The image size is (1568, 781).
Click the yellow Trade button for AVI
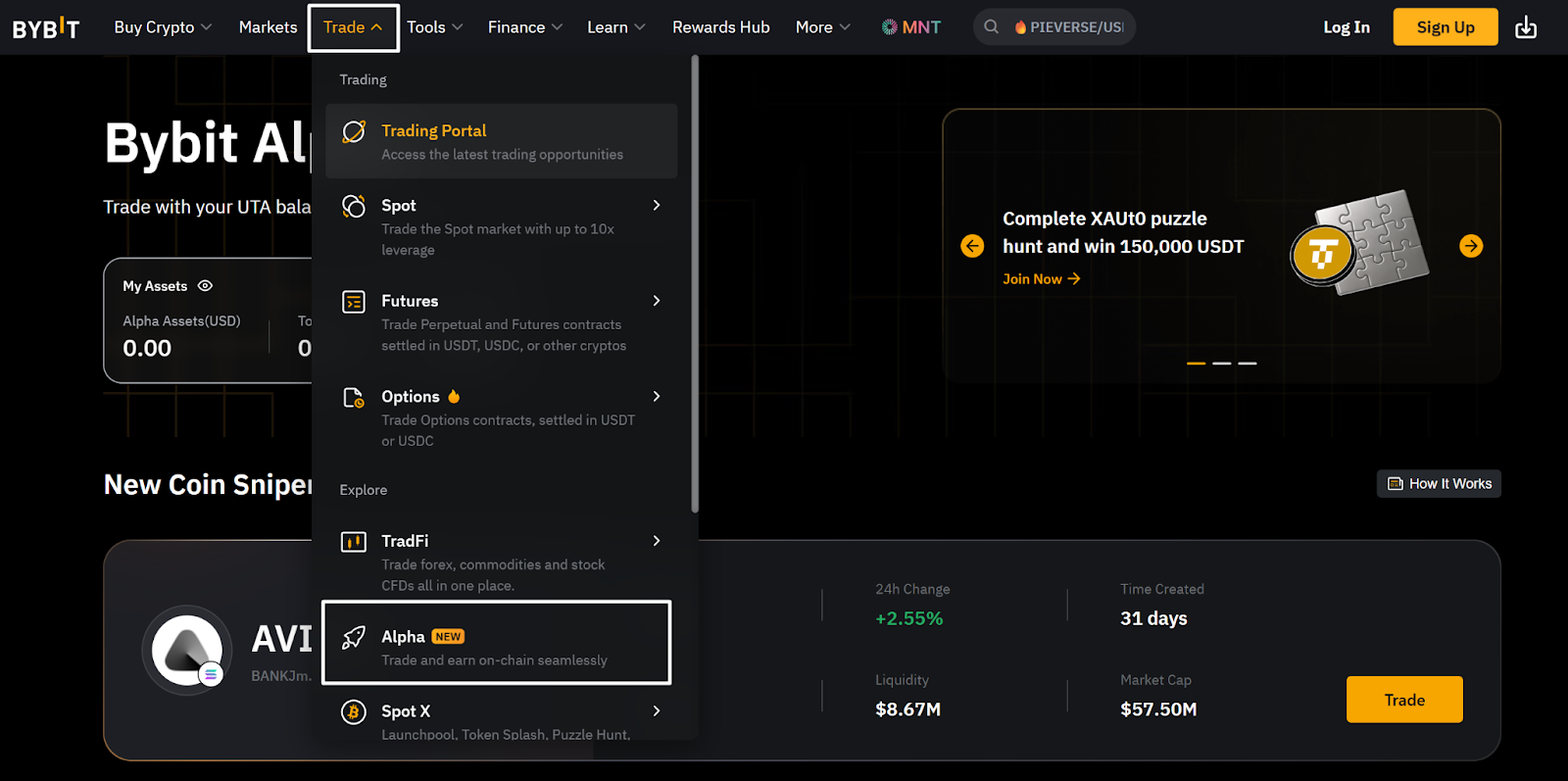coord(1404,700)
